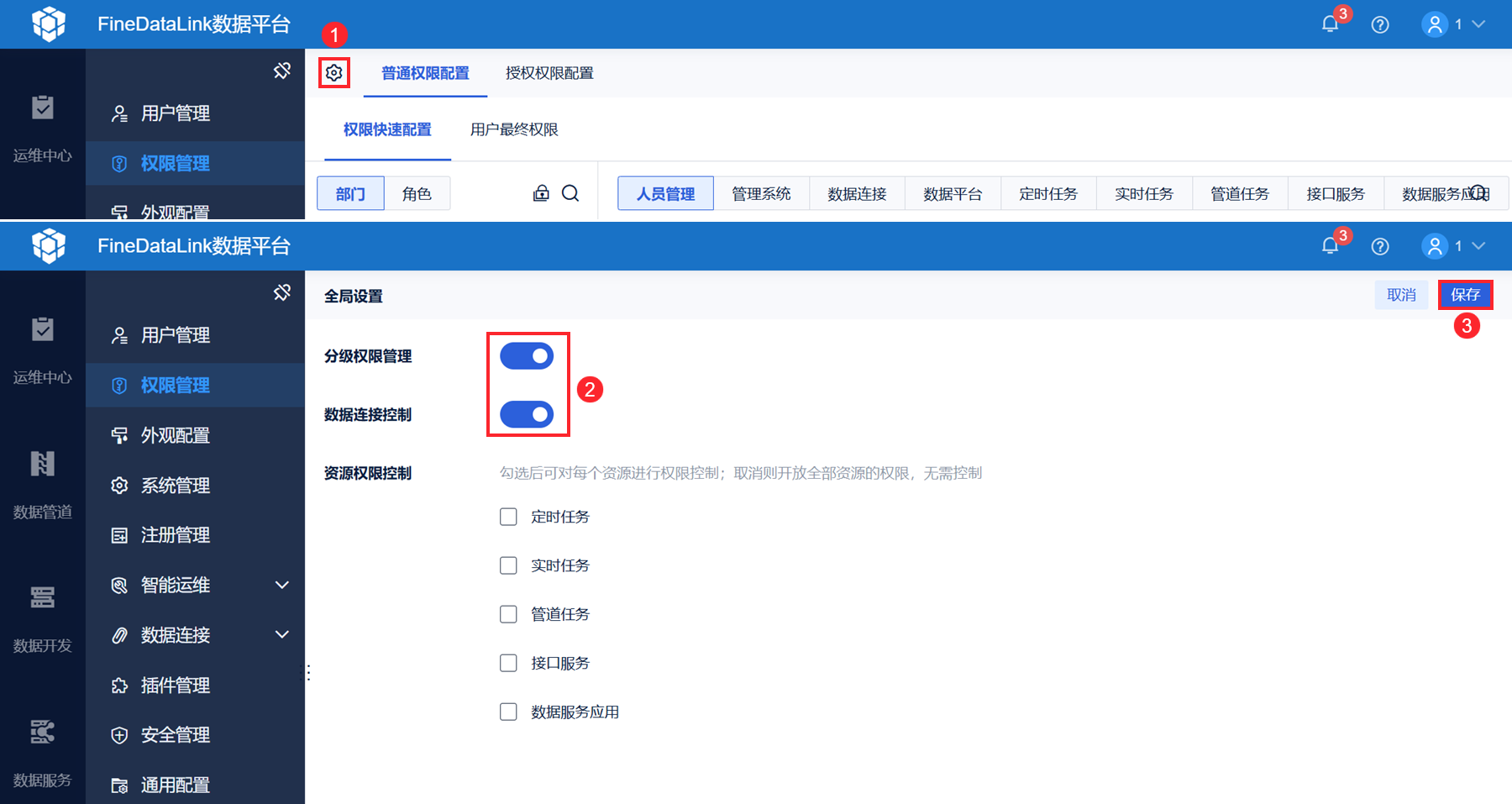1512x804 pixels.
Task: Switch to the 授权权限配置 tab
Action: coord(549,73)
